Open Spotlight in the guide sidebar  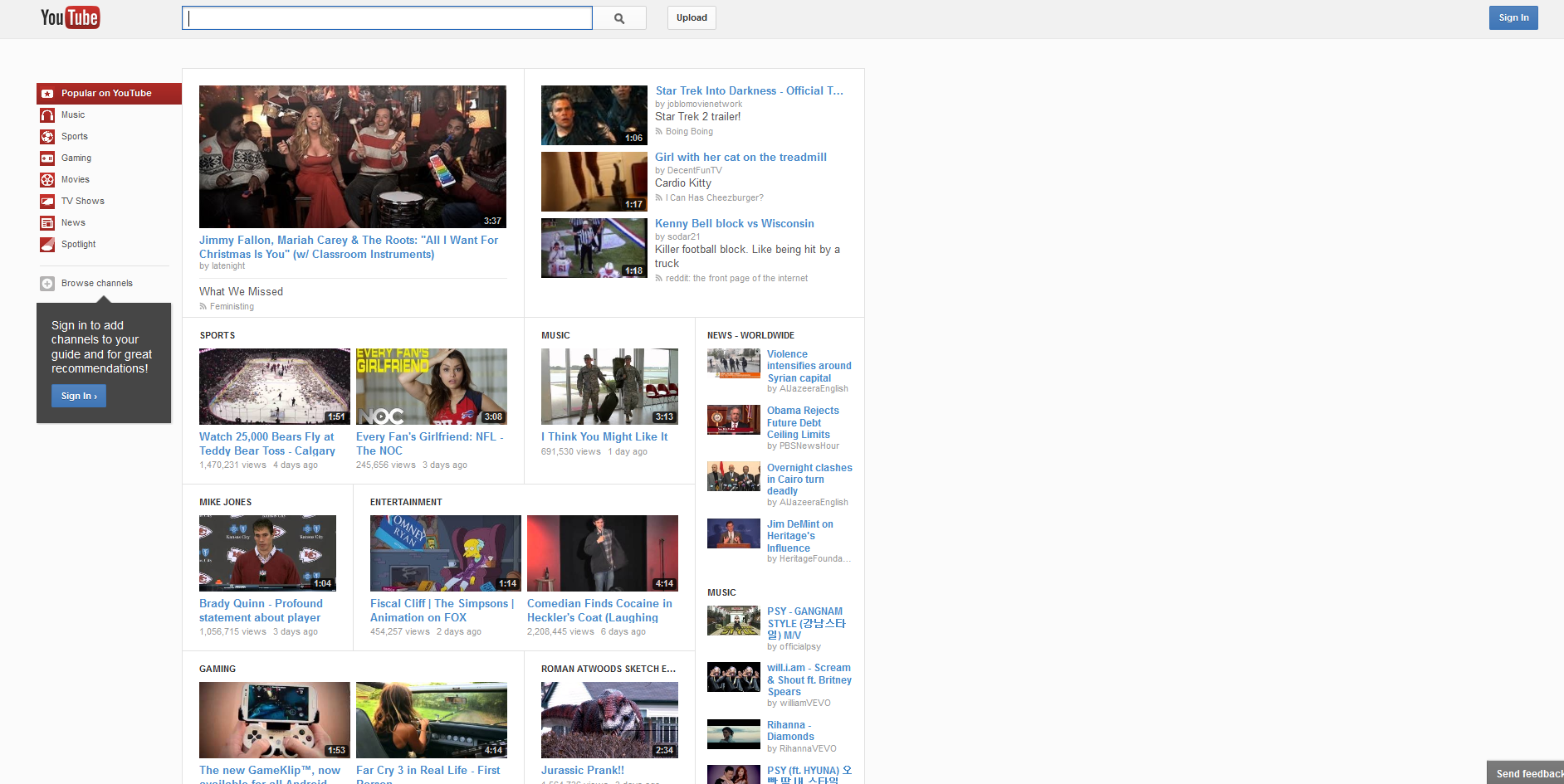[x=78, y=245]
